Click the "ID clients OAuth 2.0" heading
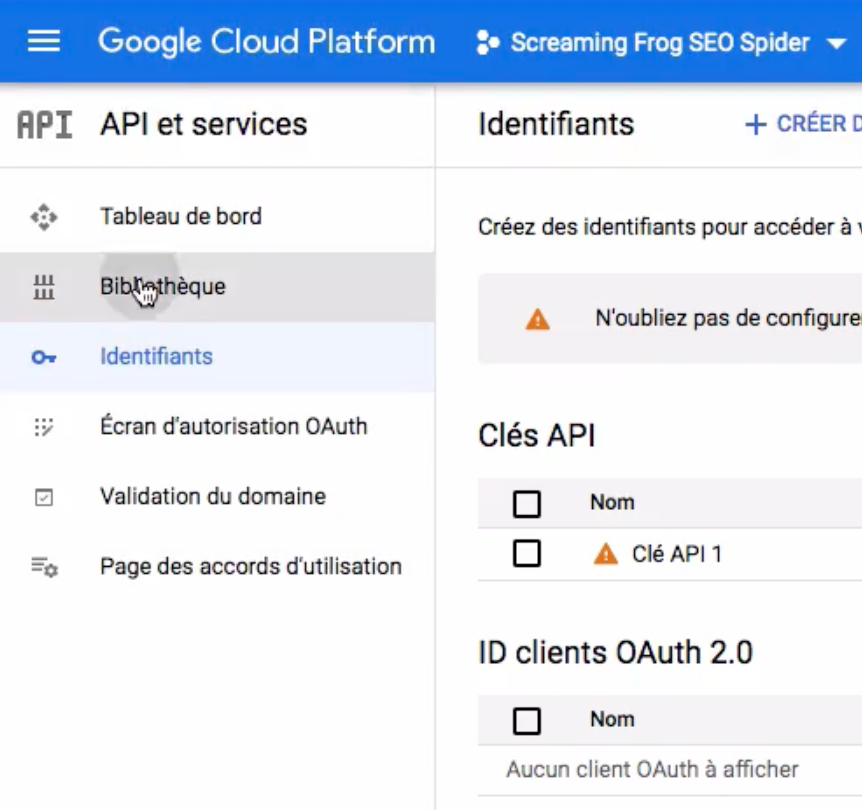This screenshot has width=862, height=810. [616, 653]
